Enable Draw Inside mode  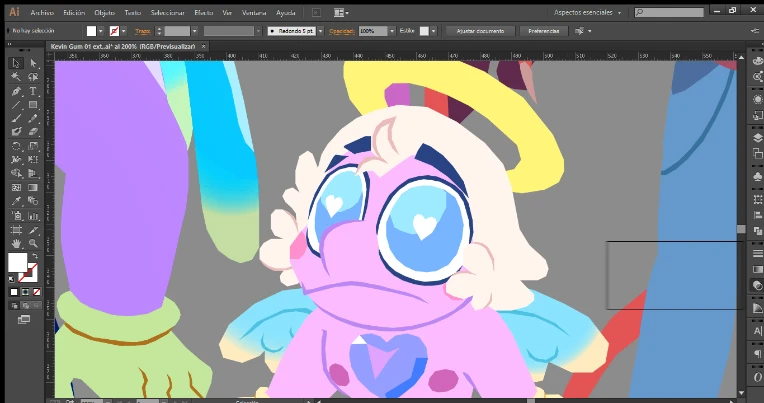[36, 306]
